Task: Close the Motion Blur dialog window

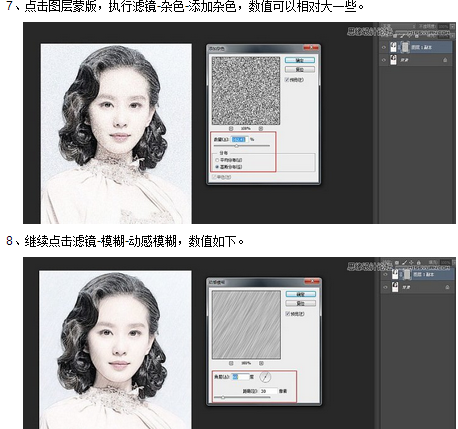Action: pos(312,282)
